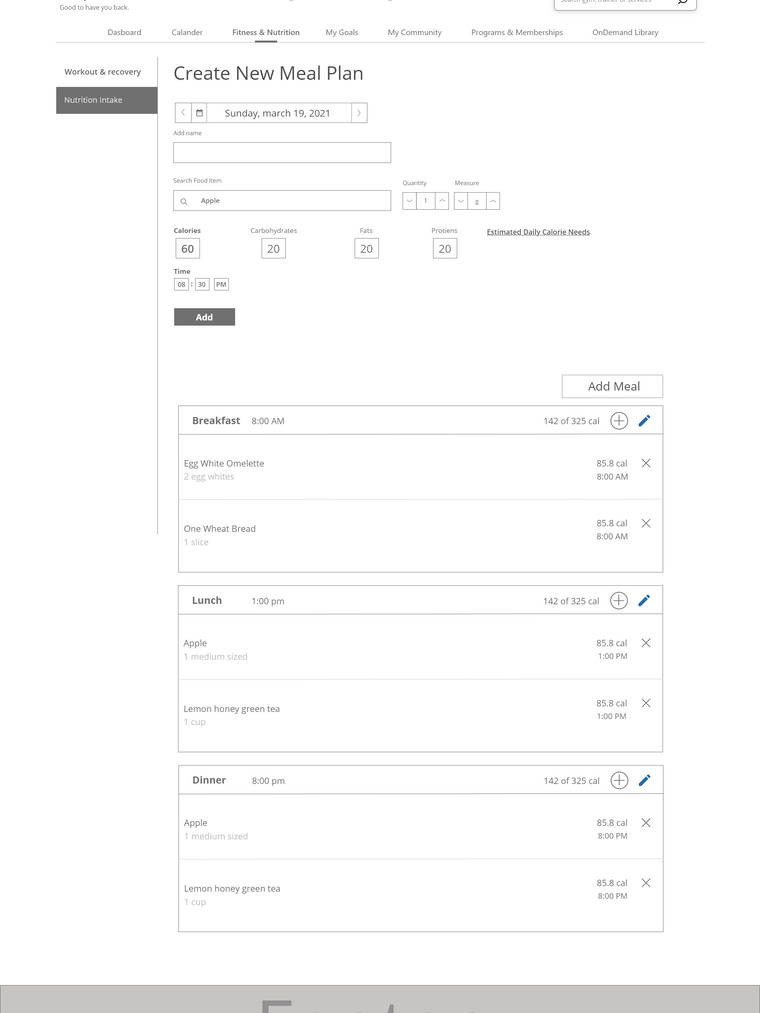The width and height of the screenshot is (760, 1013).
Task: Toggle the PM button in Time field
Action: pos(220,284)
